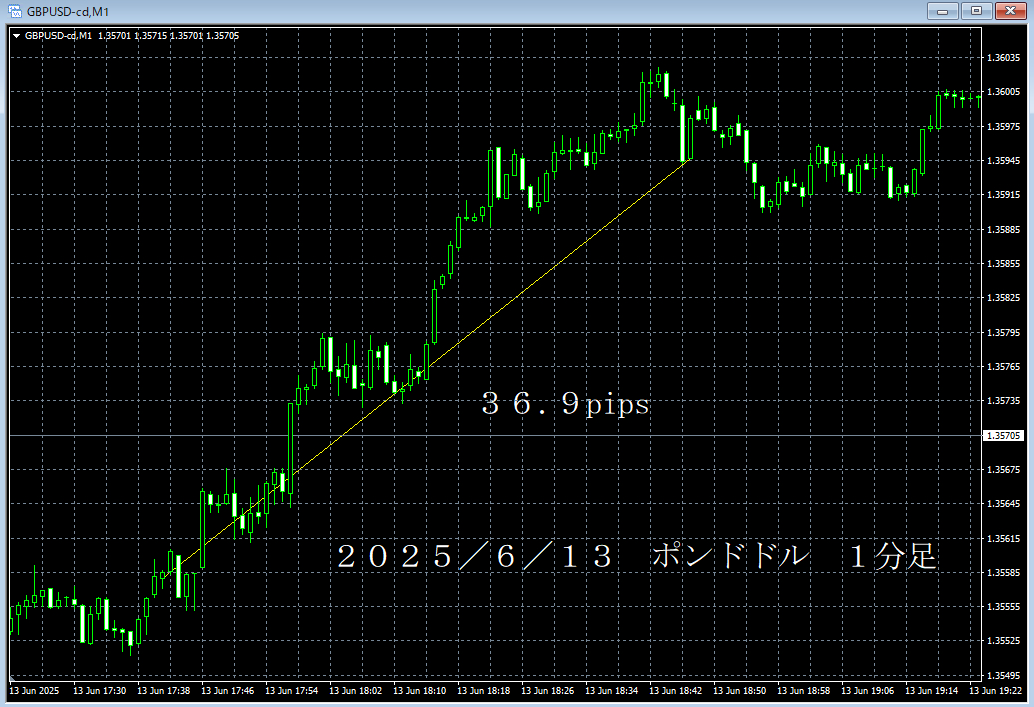Click price scale value 1.35915
1034x707 pixels.
point(1003,195)
